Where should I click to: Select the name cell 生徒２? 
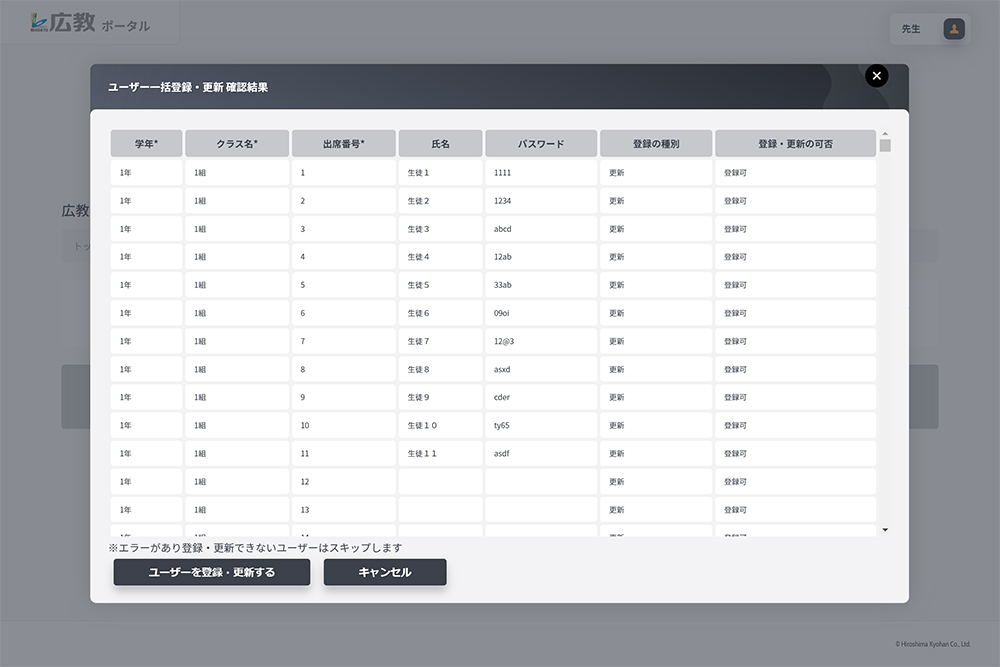click(x=440, y=201)
